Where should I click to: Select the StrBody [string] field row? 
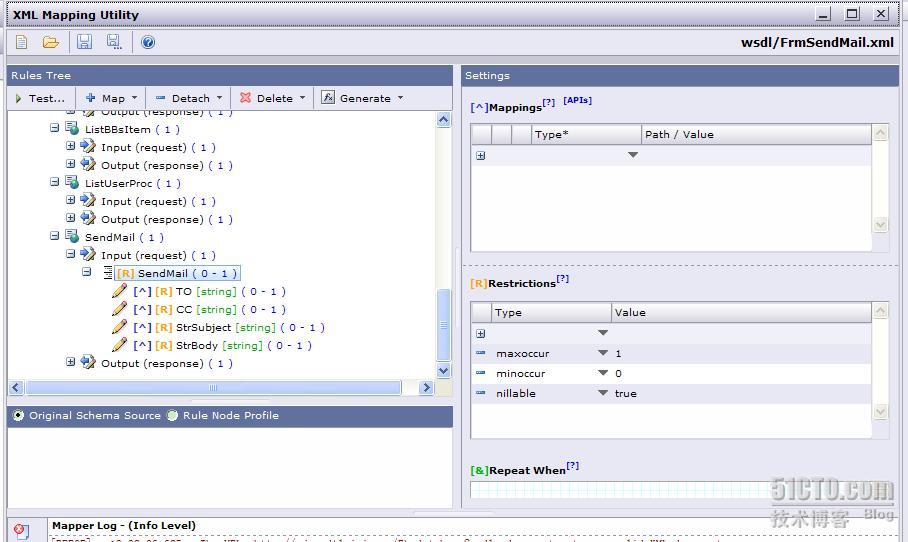pos(222,345)
